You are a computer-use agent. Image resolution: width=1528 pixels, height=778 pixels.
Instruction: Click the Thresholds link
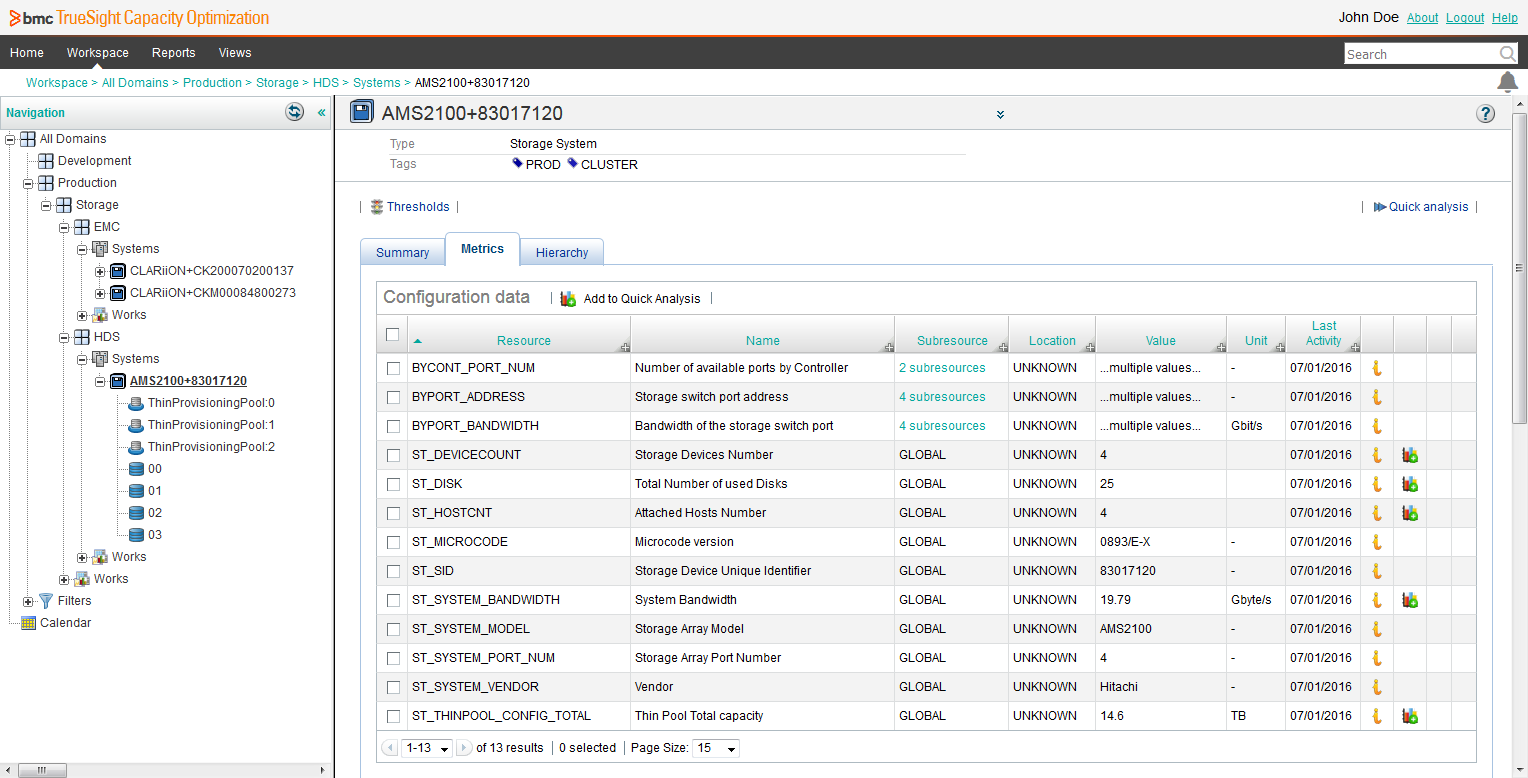tap(418, 207)
